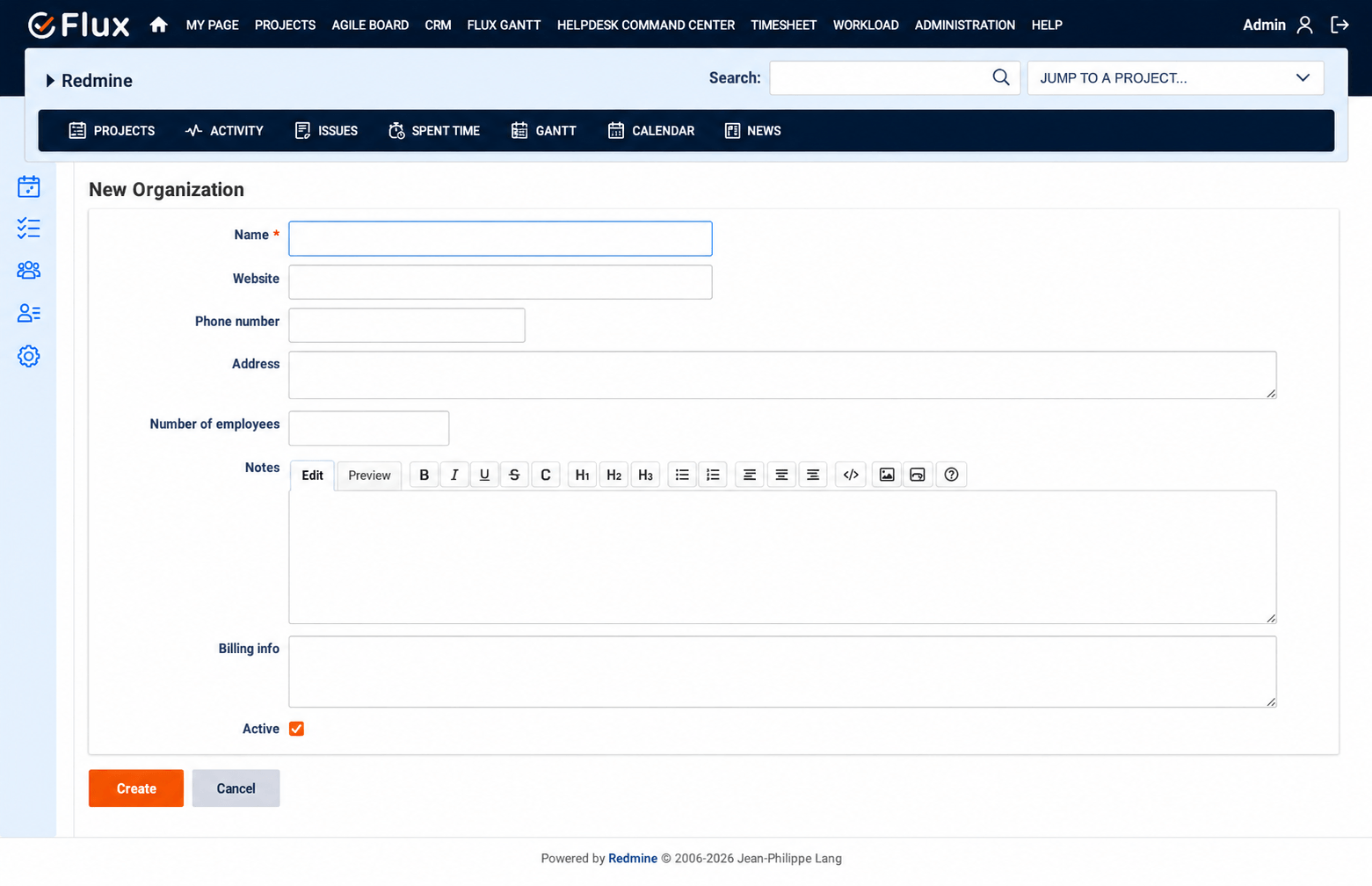Screen dimensions: 1372x886
Task: Open Gantt in submenu bar
Action: tap(543, 131)
